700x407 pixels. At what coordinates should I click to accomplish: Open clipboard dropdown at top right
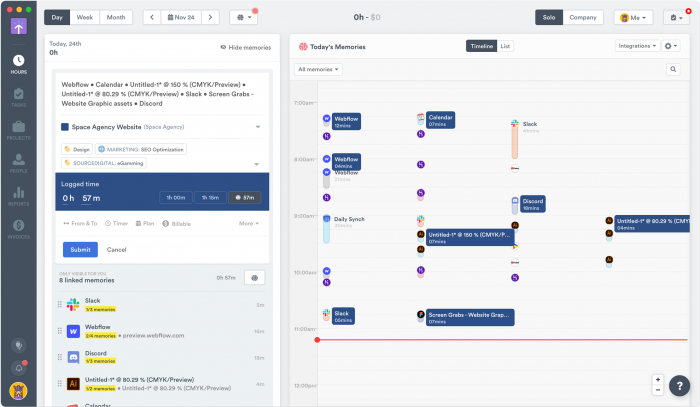[676, 17]
